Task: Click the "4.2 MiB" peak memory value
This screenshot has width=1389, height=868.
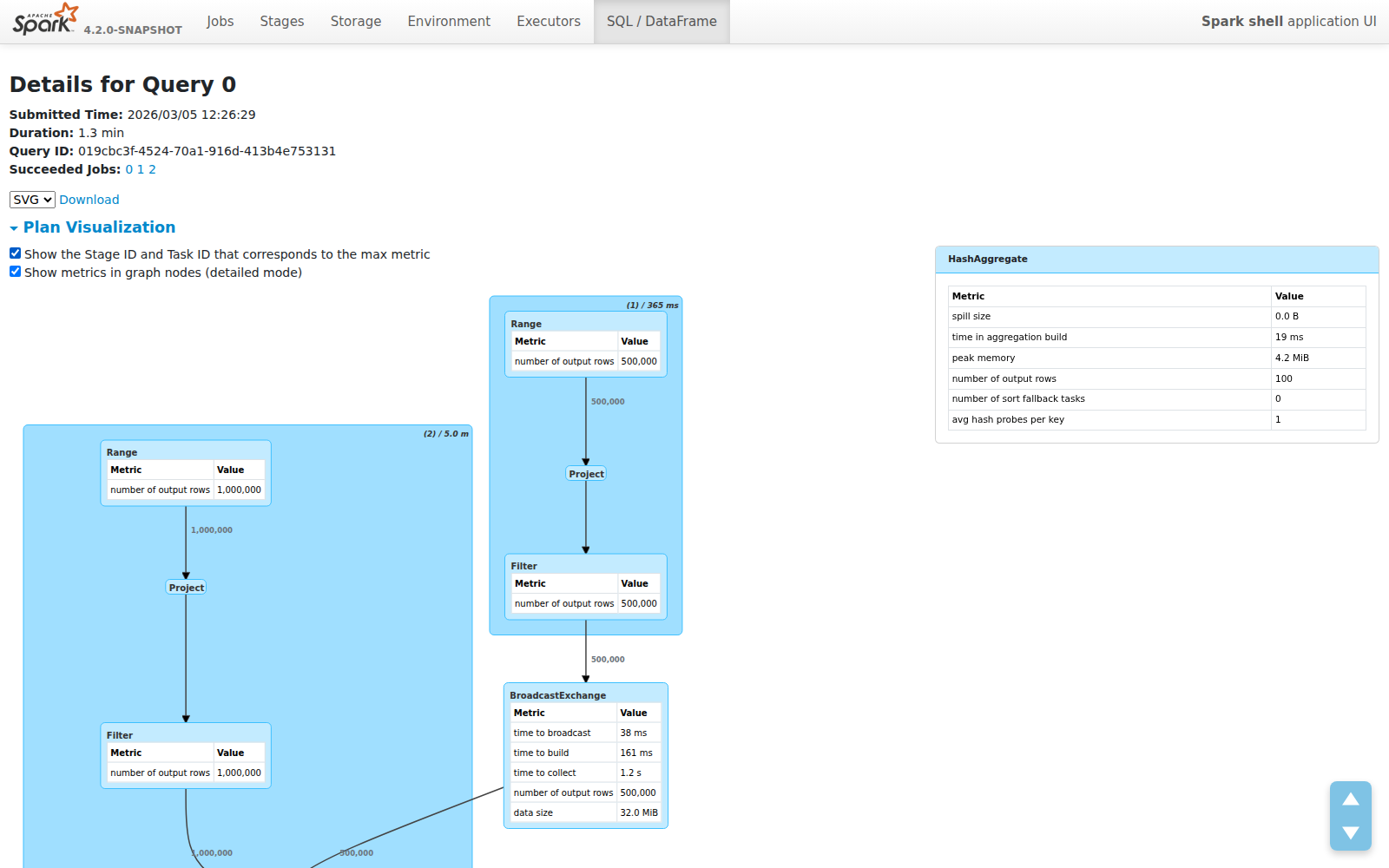Action: coord(1292,358)
